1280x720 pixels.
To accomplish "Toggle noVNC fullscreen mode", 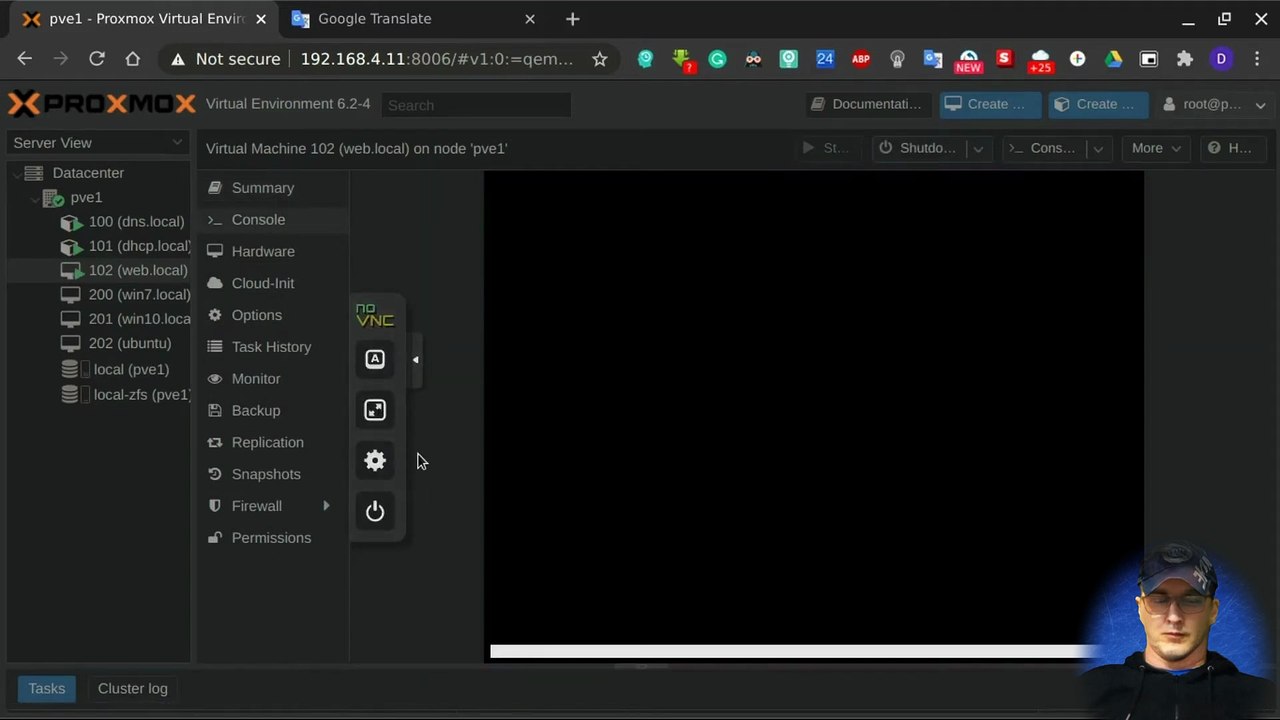I will pyautogui.click(x=375, y=410).
